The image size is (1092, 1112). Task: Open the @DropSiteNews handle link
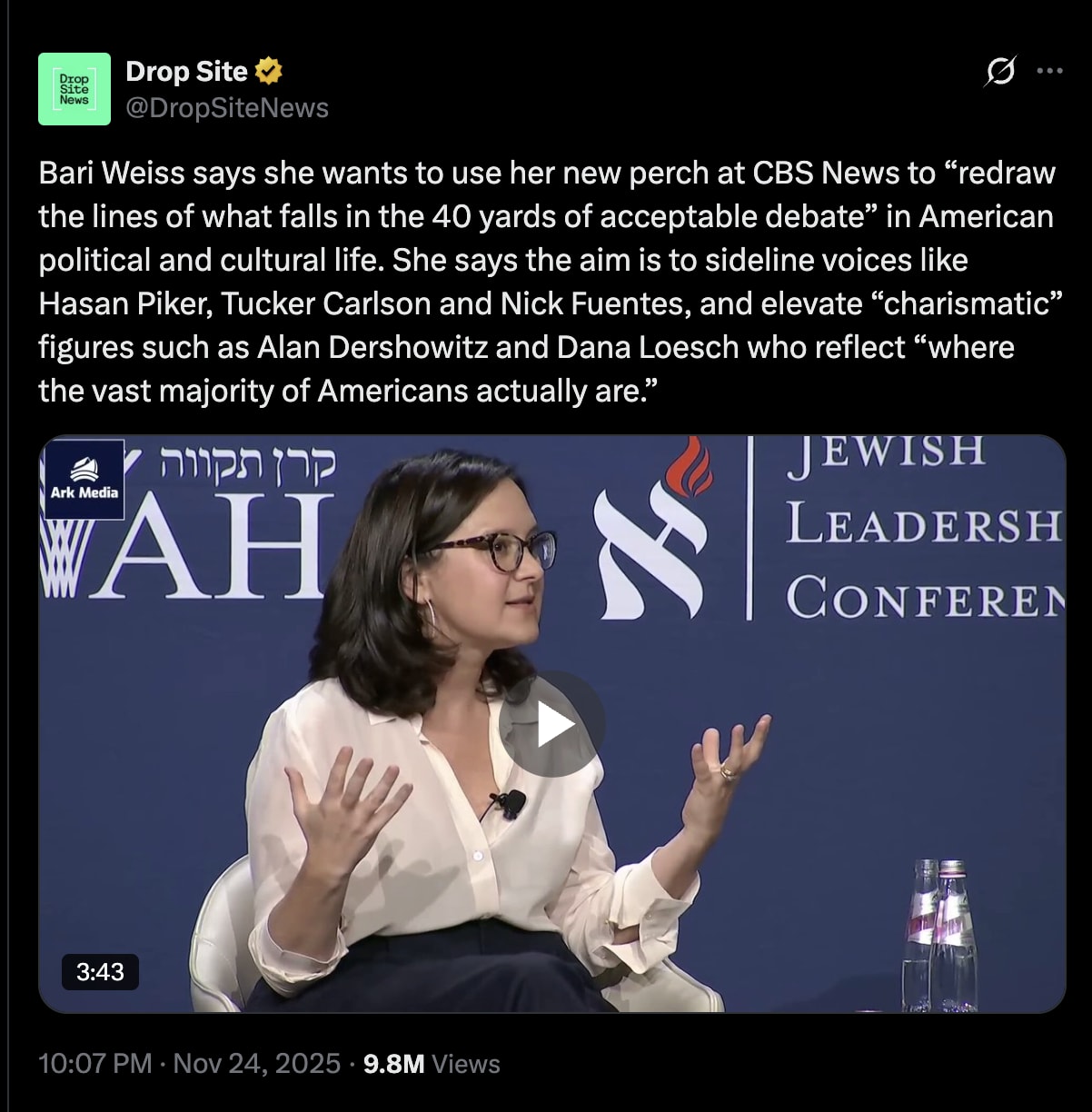coord(227,108)
